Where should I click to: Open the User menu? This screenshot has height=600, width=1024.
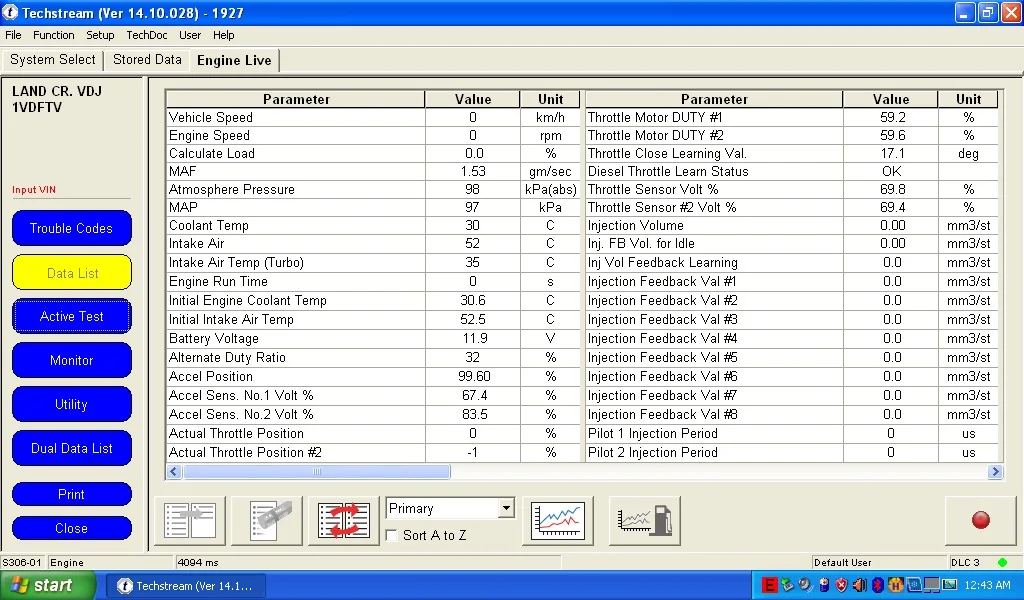click(x=190, y=35)
